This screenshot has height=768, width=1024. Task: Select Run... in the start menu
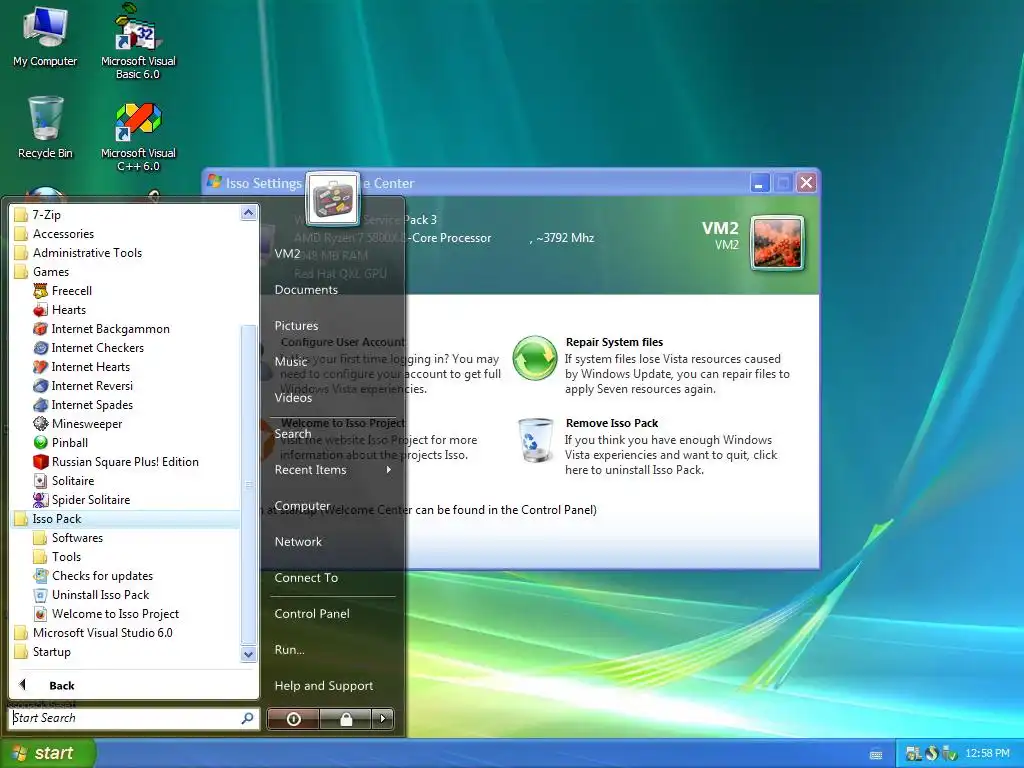(289, 649)
